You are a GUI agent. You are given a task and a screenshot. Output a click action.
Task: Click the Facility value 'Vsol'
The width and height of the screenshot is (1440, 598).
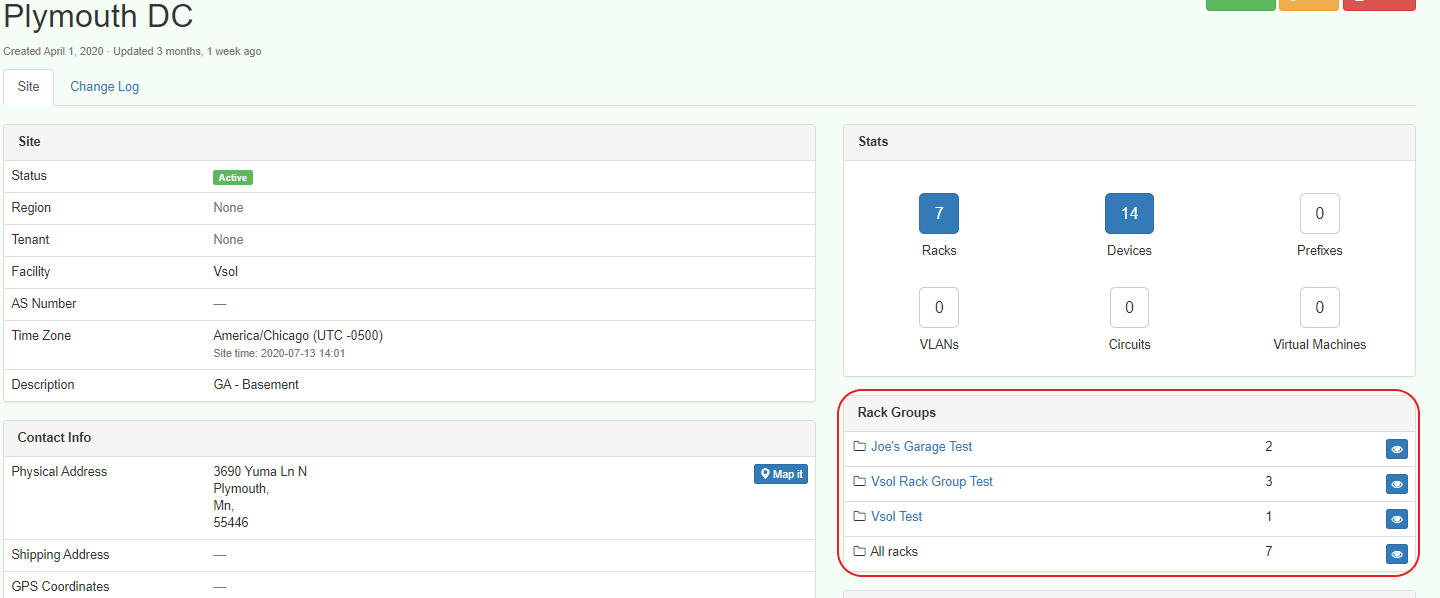click(226, 272)
